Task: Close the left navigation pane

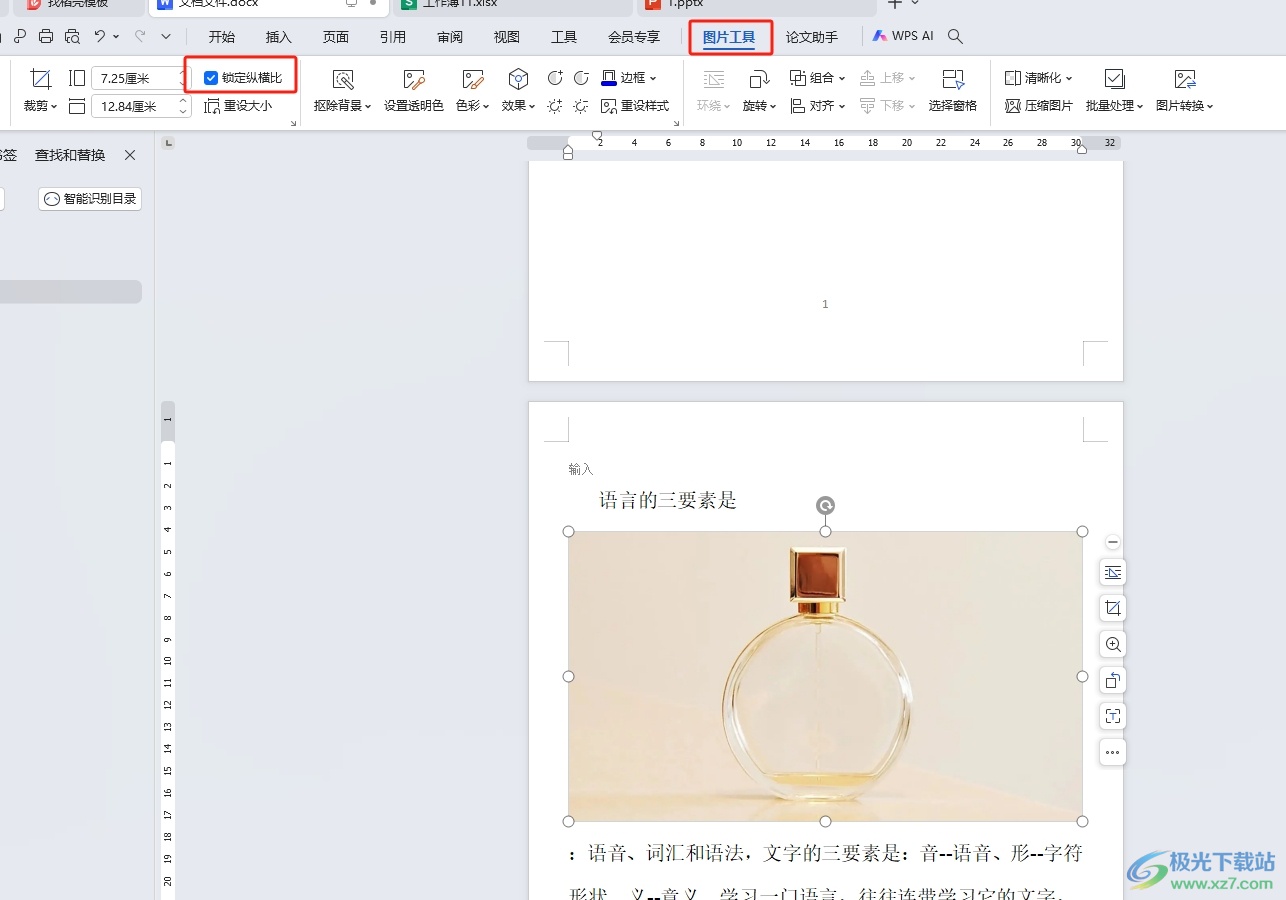Action: click(x=130, y=155)
